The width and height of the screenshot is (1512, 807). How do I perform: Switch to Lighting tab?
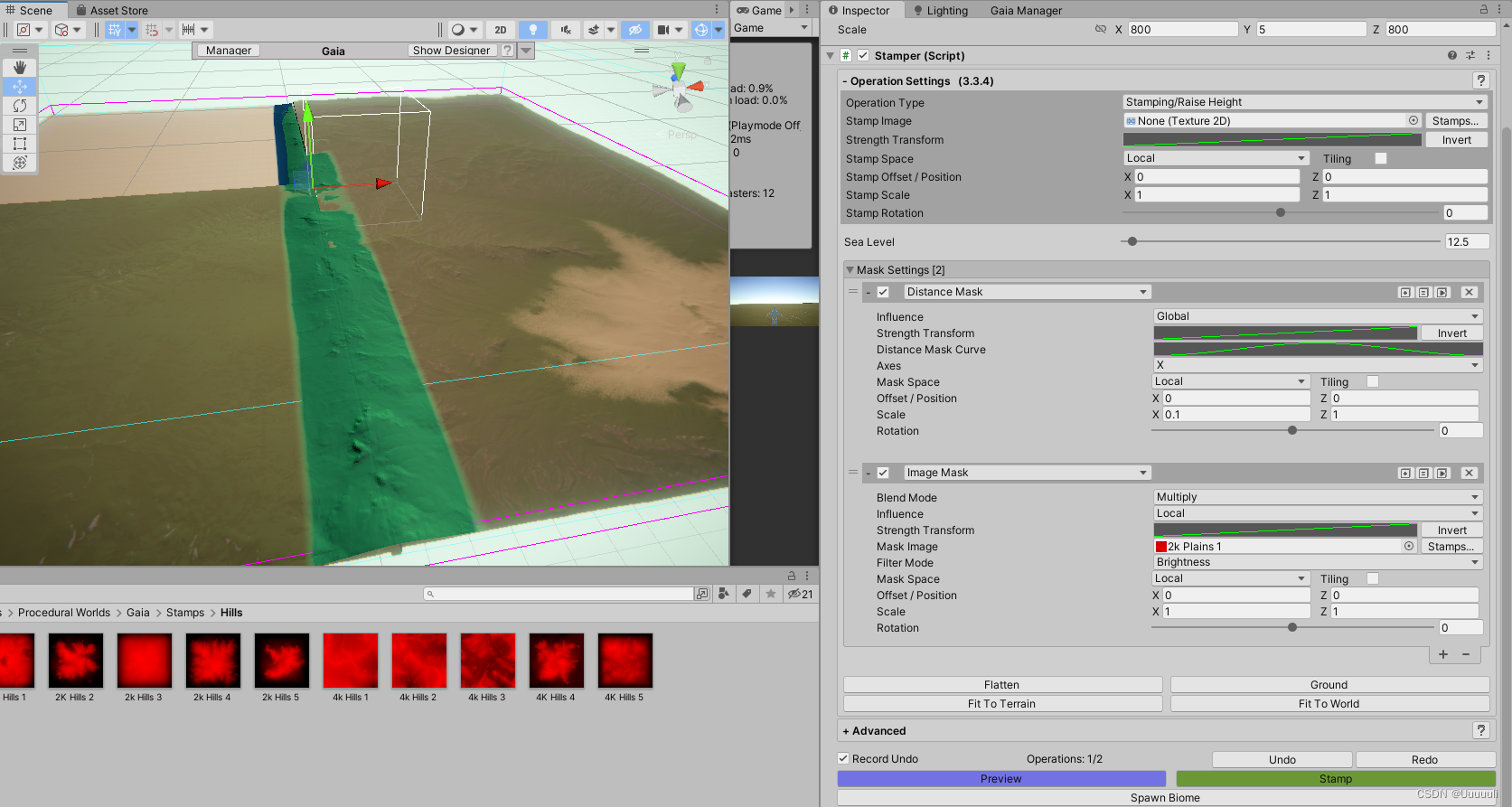tap(941, 10)
